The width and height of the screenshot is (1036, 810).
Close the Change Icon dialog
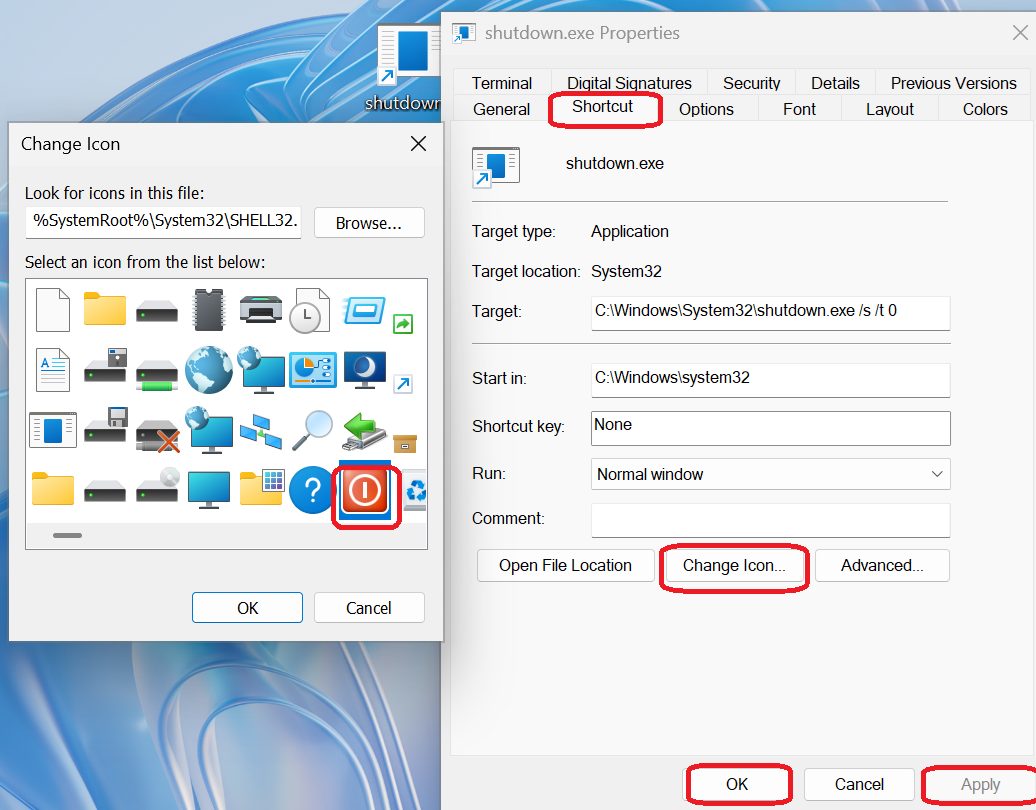point(418,143)
